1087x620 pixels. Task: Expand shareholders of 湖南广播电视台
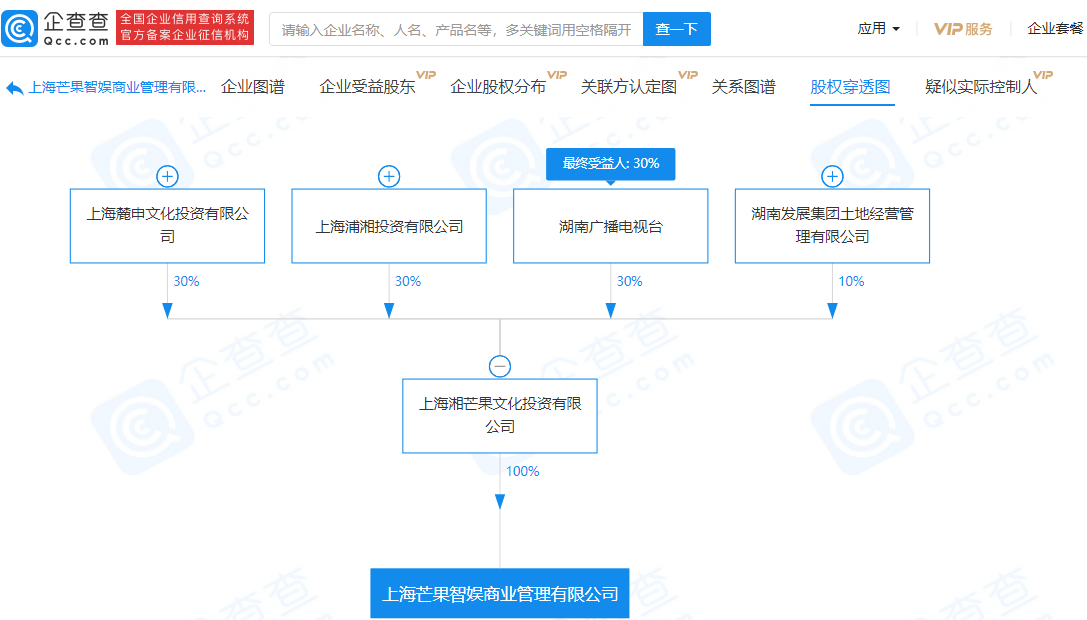coord(611,175)
